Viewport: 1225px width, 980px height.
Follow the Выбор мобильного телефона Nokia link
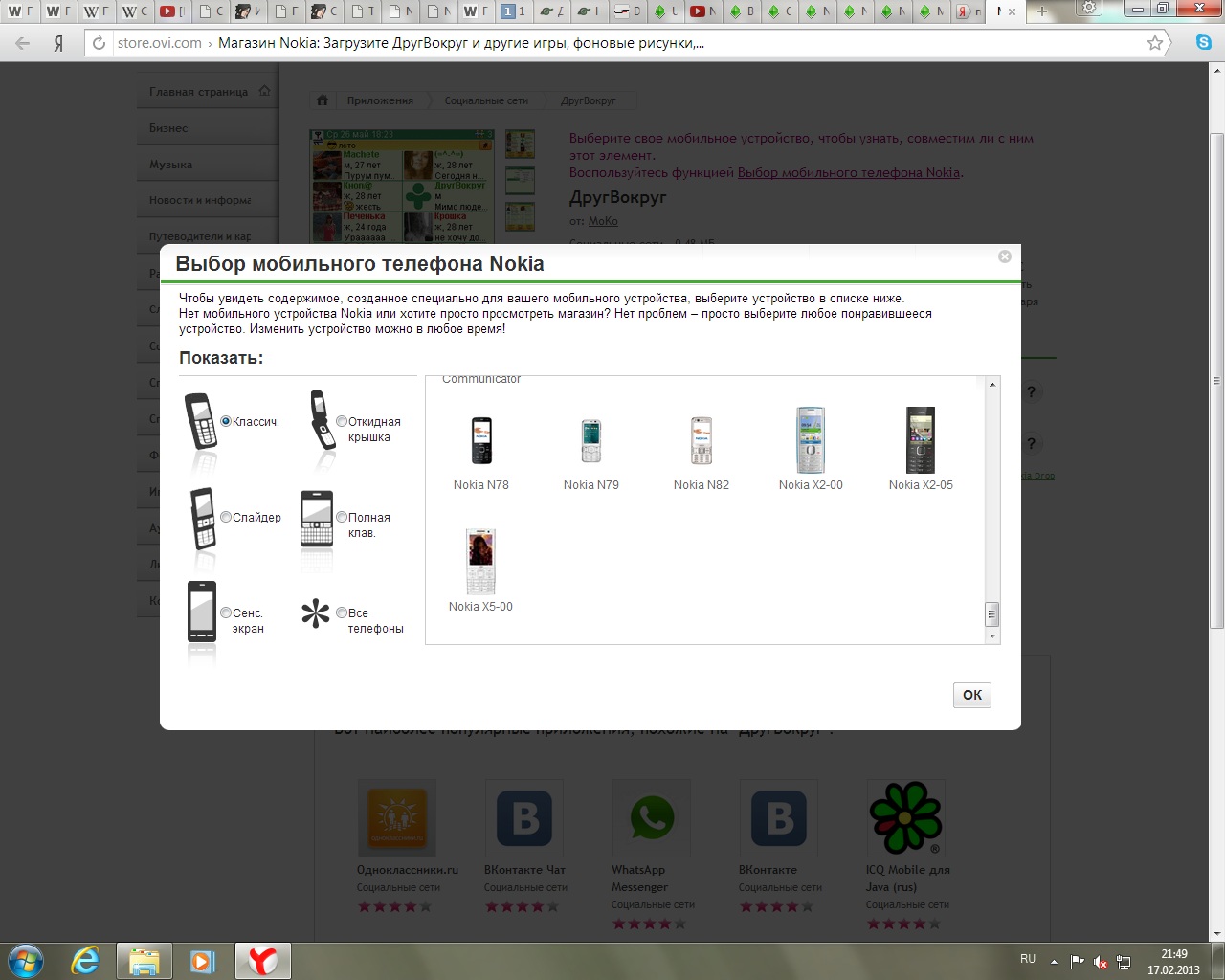[849, 173]
